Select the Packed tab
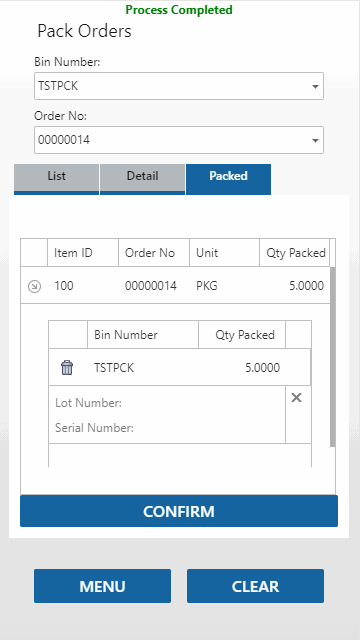Viewport: 360px width, 640px height. [229, 179]
